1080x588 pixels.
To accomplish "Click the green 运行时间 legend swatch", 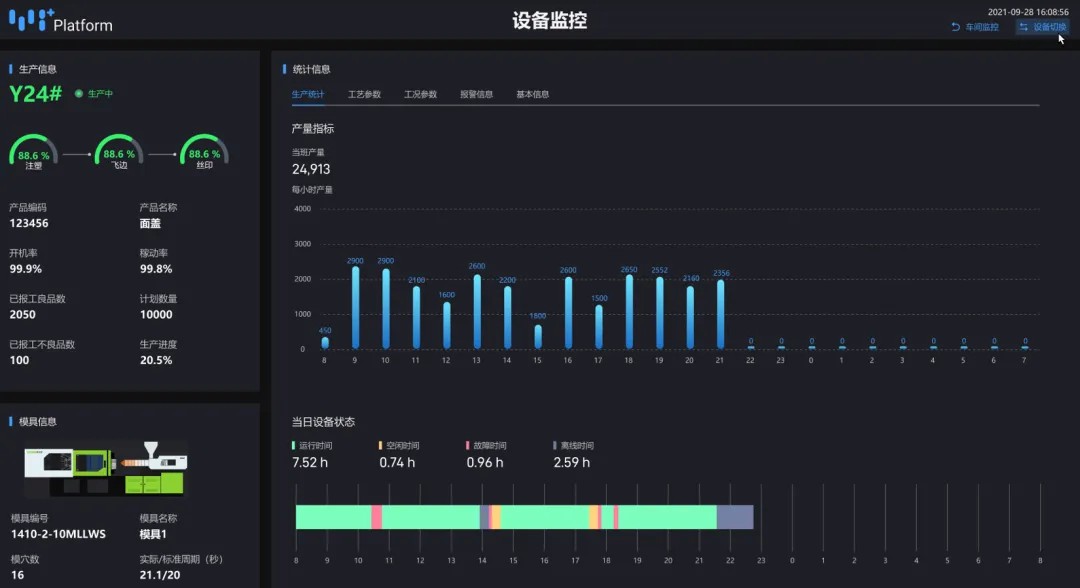I will [x=294, y=445].
